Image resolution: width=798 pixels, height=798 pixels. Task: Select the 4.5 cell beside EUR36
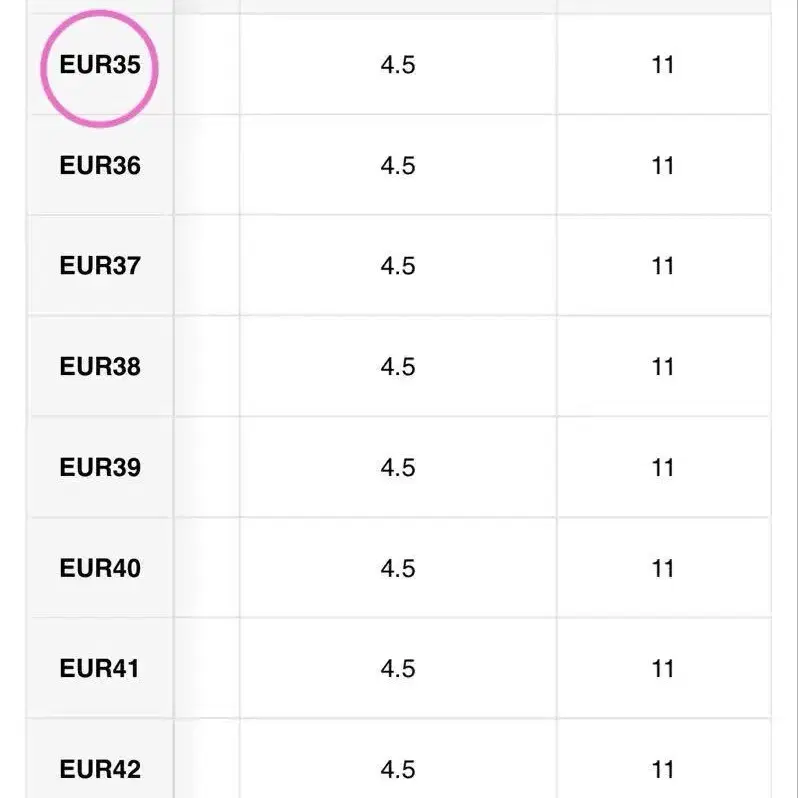click(398, 165)
